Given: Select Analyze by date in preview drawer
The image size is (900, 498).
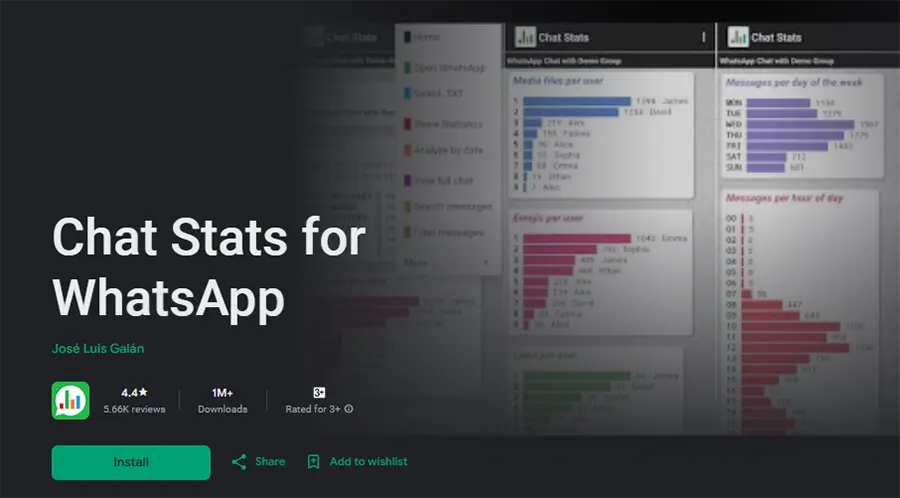Looking at the screenshot, I should pyautogui.click(x=443, y=150).
